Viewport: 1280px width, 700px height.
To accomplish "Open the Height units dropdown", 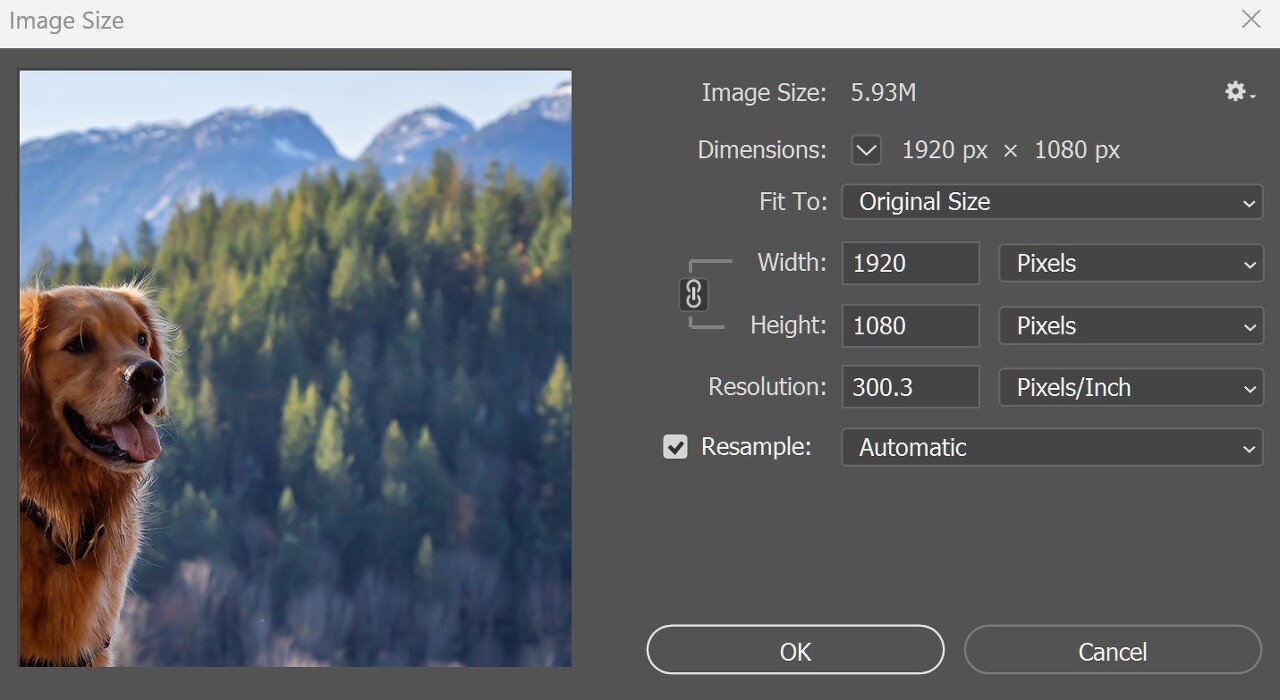I will click(1131, 326).
